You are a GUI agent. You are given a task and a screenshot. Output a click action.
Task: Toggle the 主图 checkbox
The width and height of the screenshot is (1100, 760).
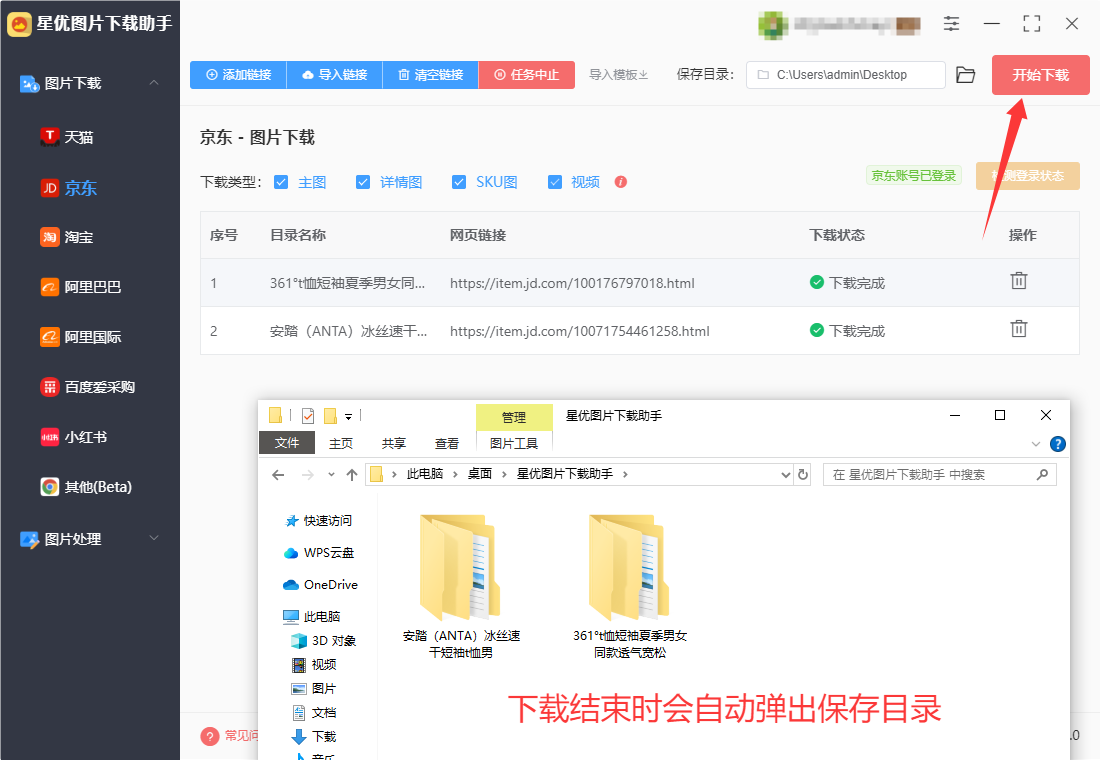click(x=281, y=182)
